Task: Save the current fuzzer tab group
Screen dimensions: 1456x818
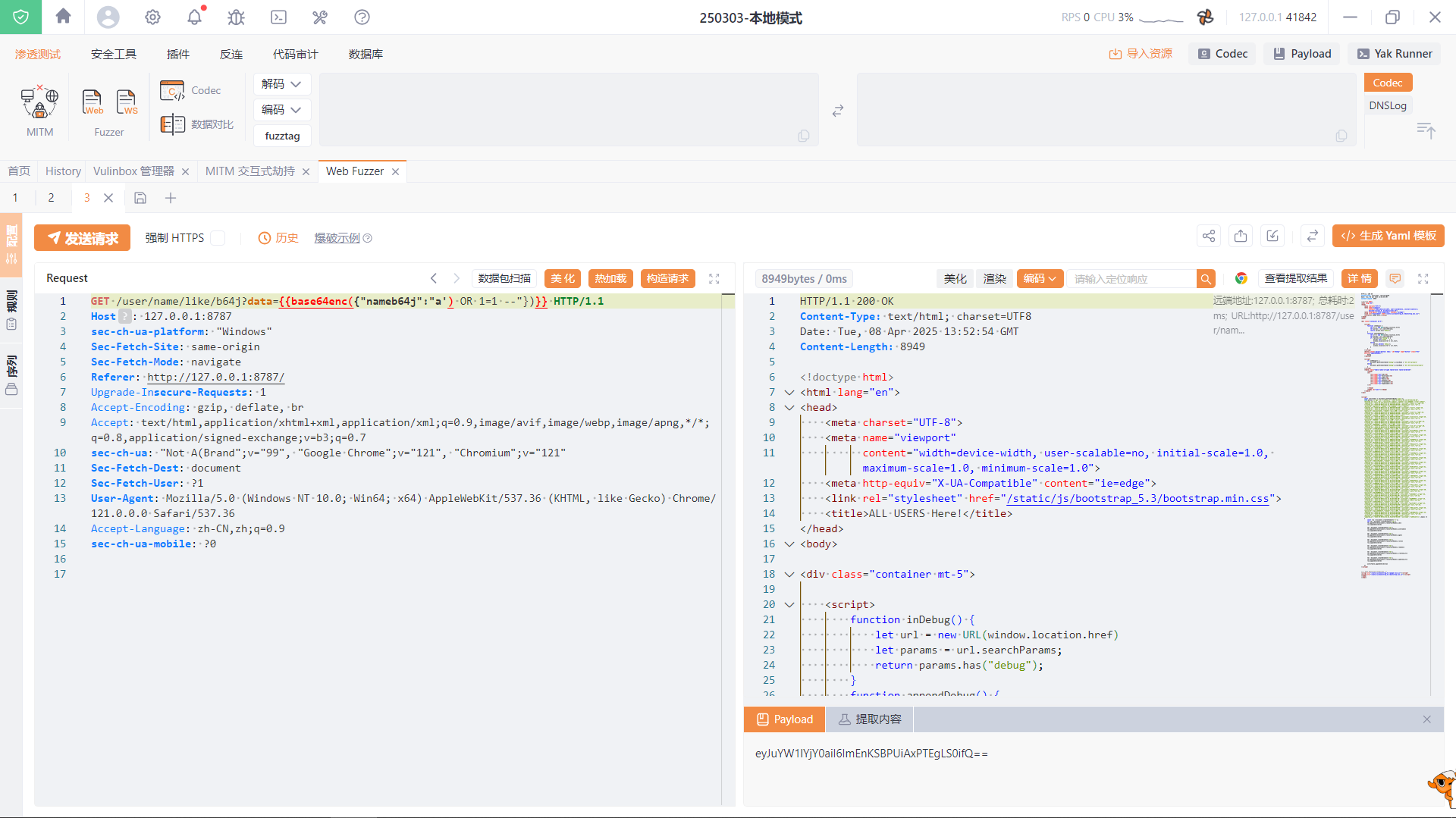Action: point(140,198)
